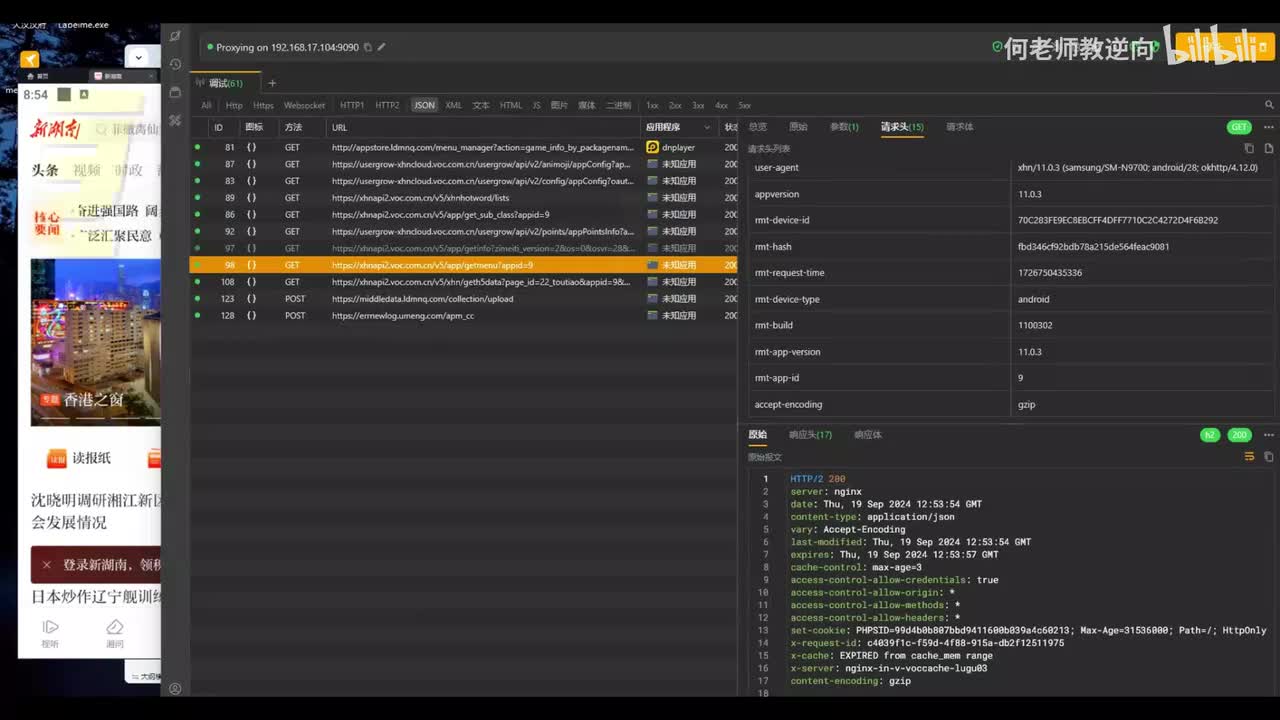Click the rmt-device-id header value
The width and height of the screenshot is (1280, 720).
1117,220
